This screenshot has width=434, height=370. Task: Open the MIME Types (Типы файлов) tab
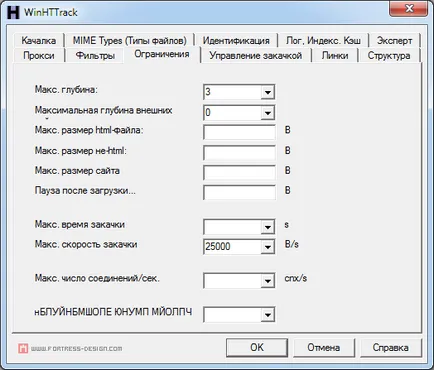pos(130,40)
